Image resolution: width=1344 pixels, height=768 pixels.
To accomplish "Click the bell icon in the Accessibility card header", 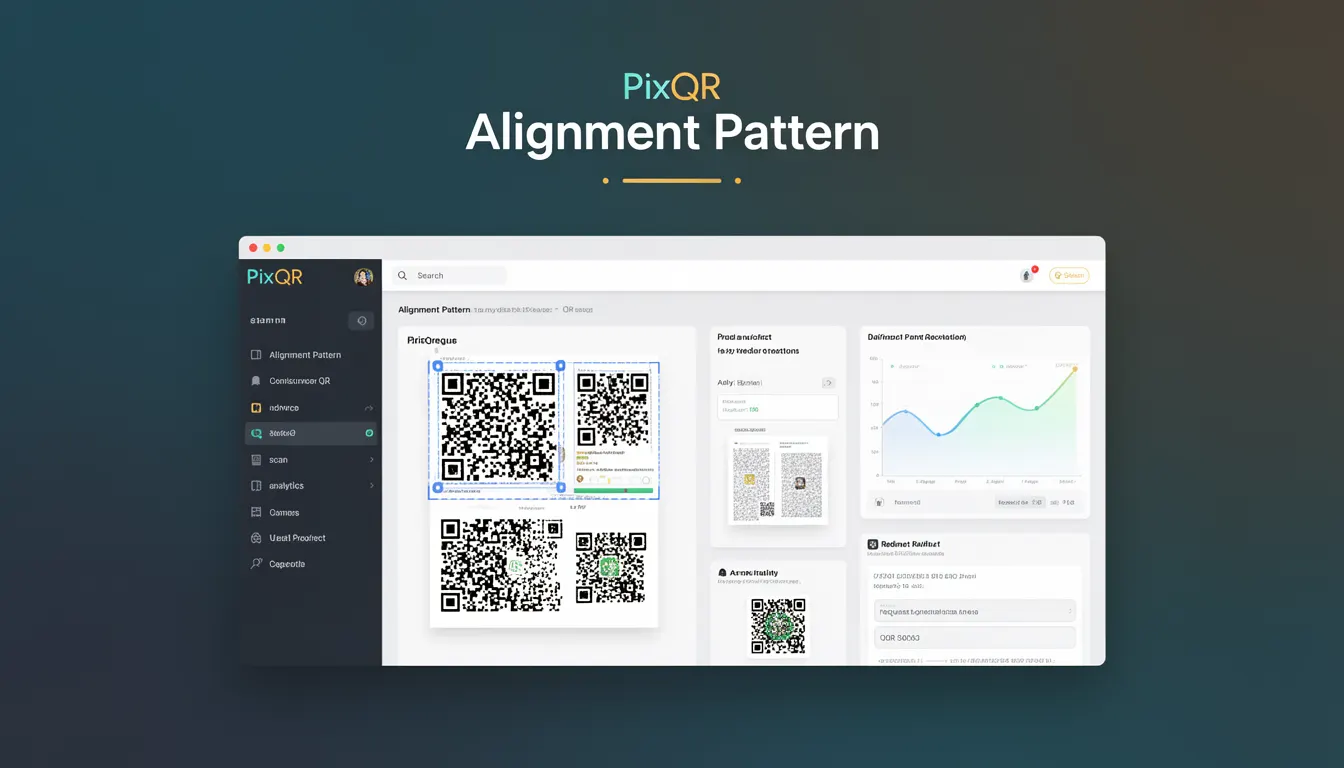I will tap(722, 573).
